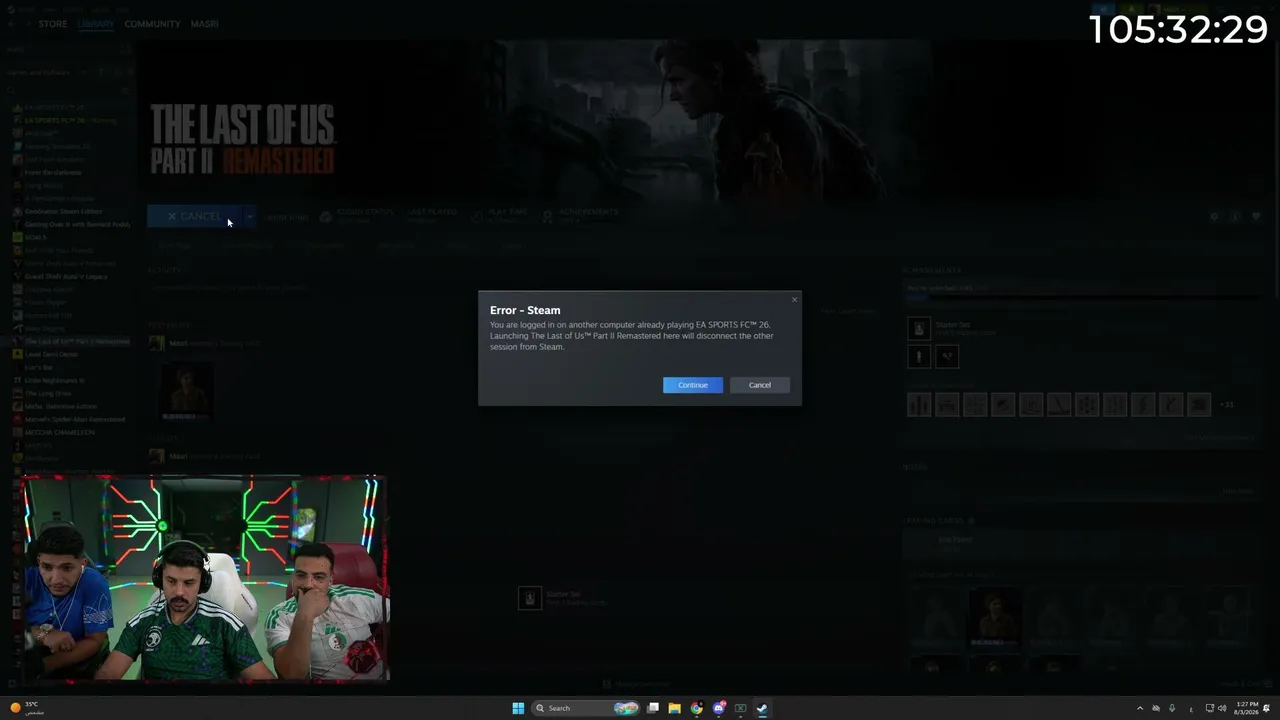This screenshot has width=1280, height=720.
Task: Click the microphone icon in system tray
Action: 1172,708
